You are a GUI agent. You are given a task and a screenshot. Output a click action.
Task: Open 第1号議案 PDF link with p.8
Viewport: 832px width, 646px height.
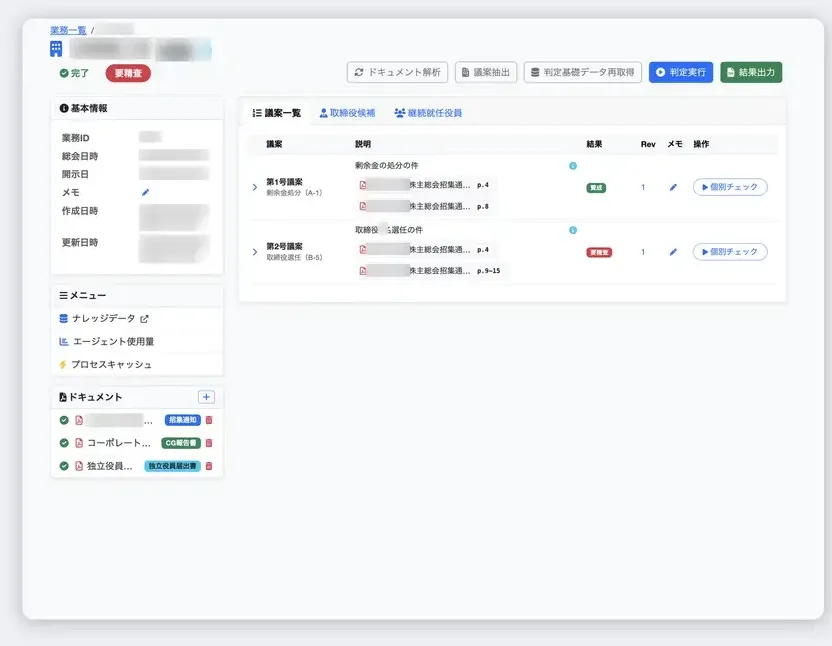[x=426, y=206]
